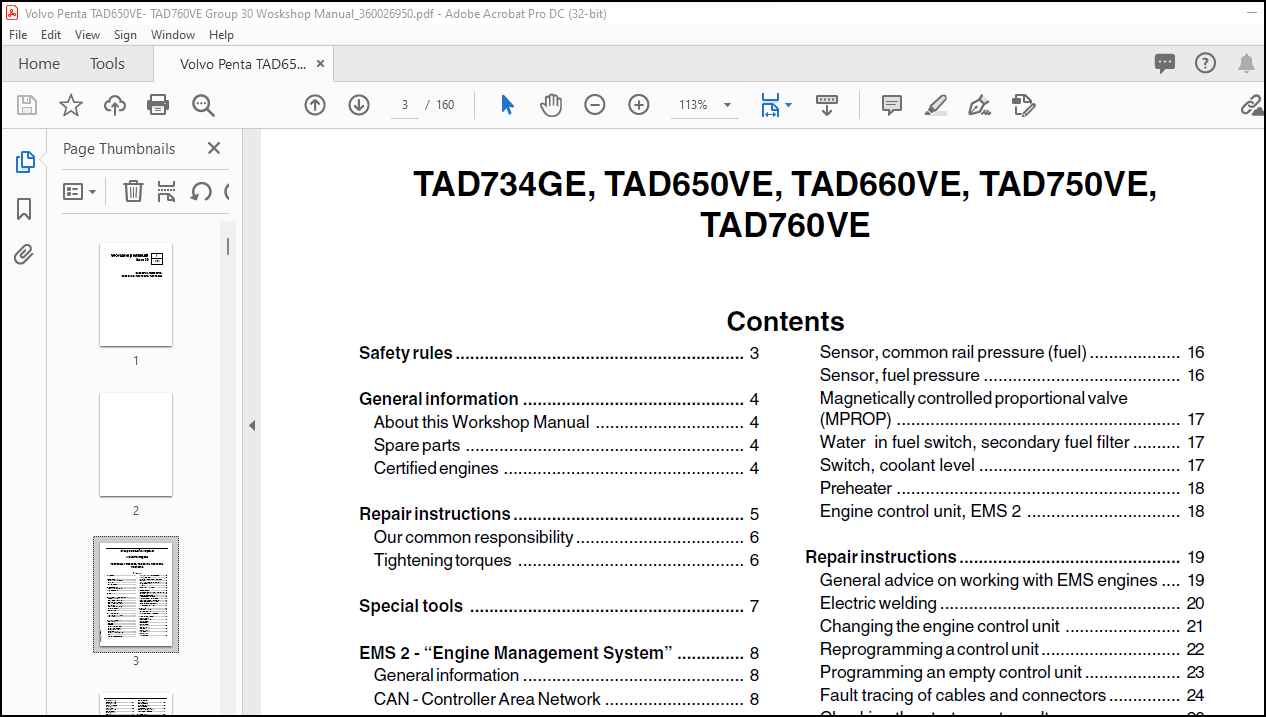This screenshot has width=1266, height=717.
Task: Close the Page Thumbnails panel
Action: pyautogui.click(x=214, y=148)
